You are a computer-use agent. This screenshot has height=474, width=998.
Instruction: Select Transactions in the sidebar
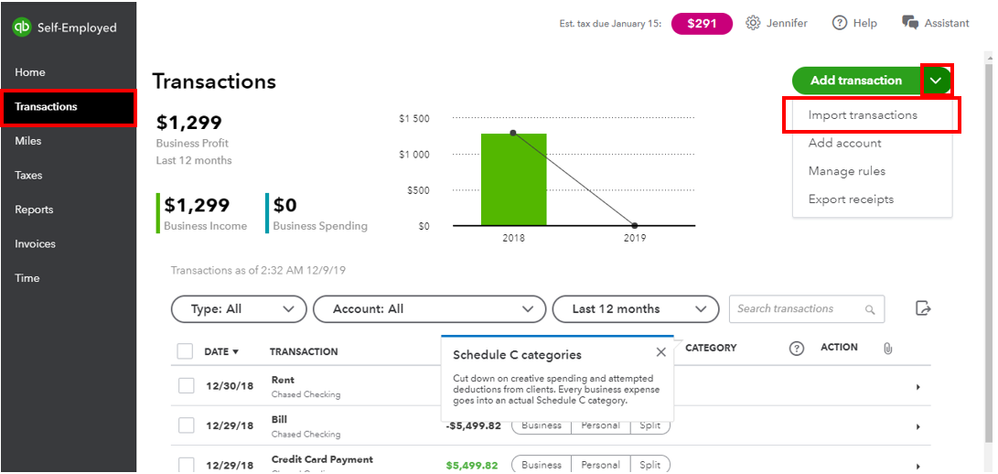point(68,107)
